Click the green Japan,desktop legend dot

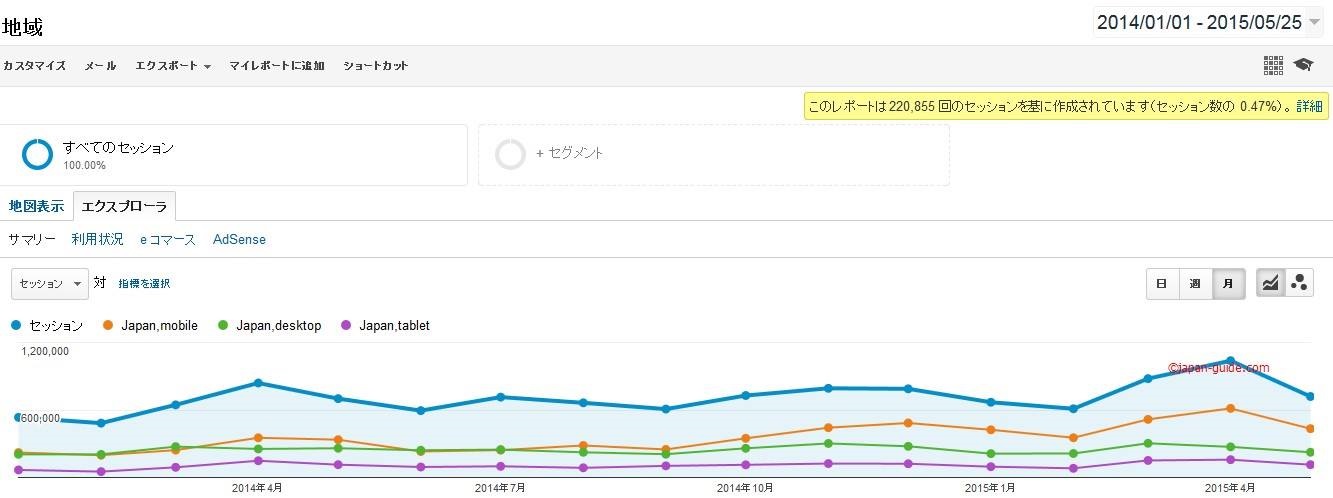[223, 325]
